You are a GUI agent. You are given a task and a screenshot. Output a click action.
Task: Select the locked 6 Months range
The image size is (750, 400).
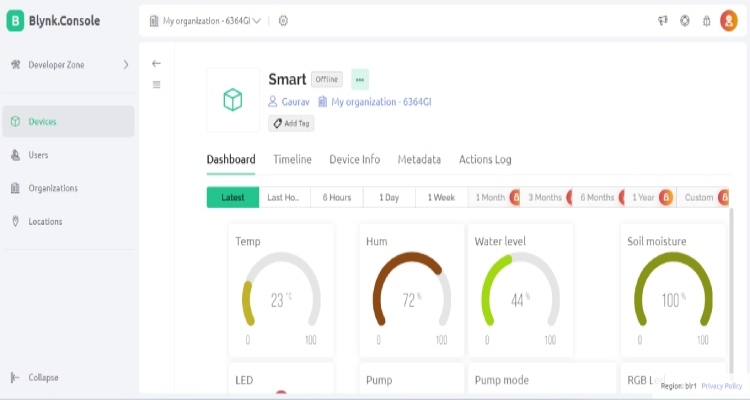coord(598,197)
